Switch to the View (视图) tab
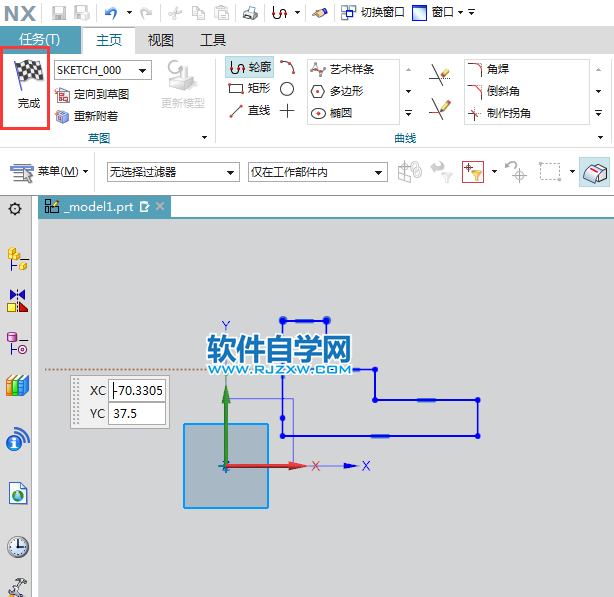 point(161,40)
